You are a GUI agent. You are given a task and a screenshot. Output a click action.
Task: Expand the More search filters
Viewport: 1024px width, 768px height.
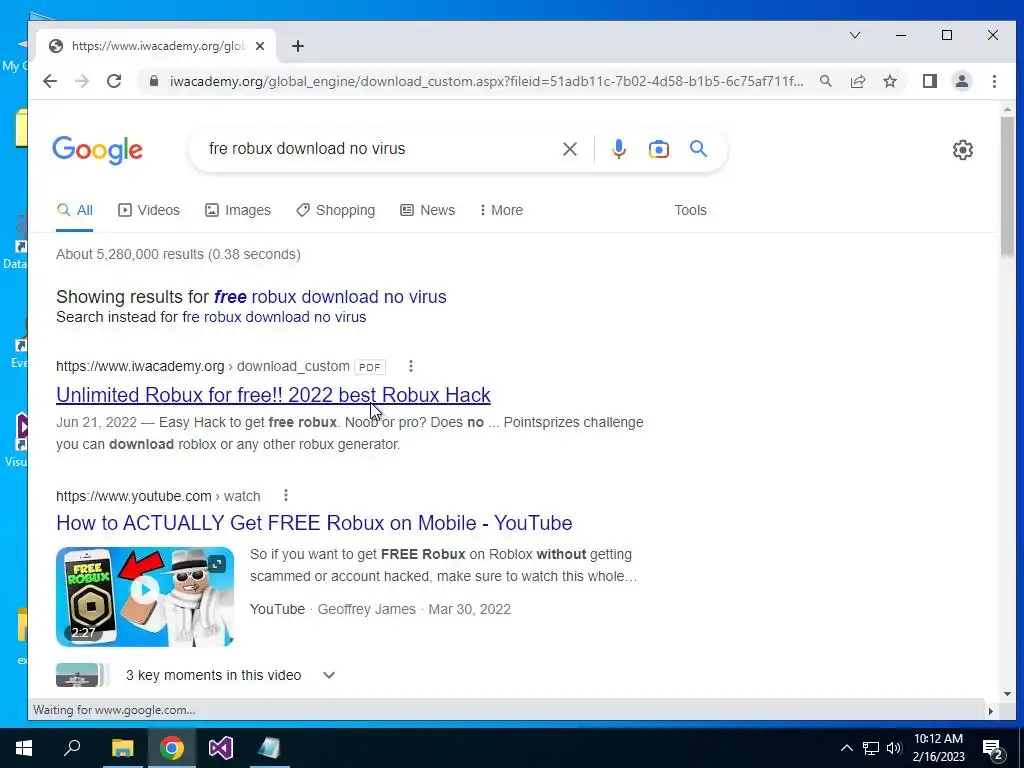pyautogui.click(x=502, y=210)
